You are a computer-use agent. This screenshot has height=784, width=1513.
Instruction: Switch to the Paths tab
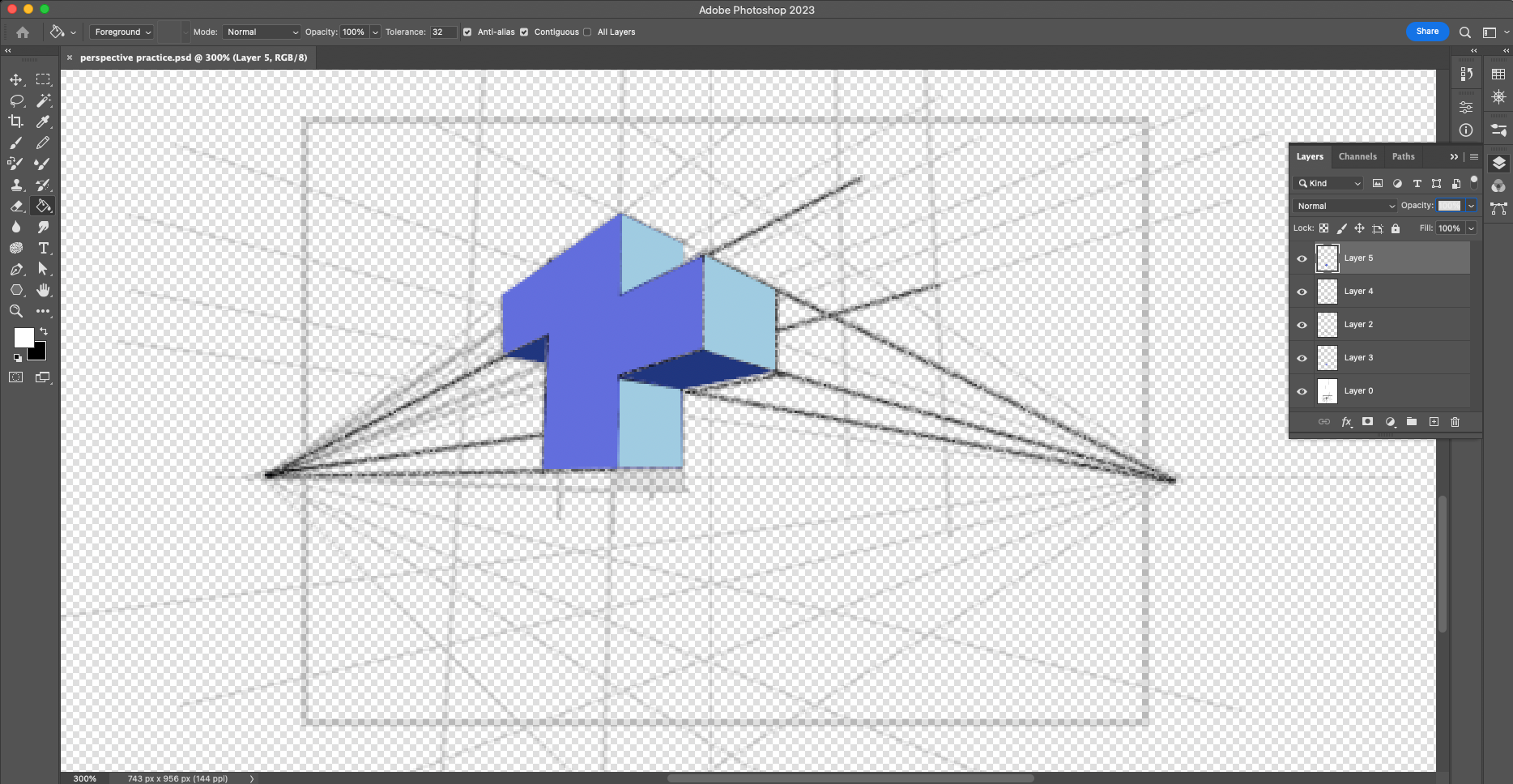(x=1403, y=156)
